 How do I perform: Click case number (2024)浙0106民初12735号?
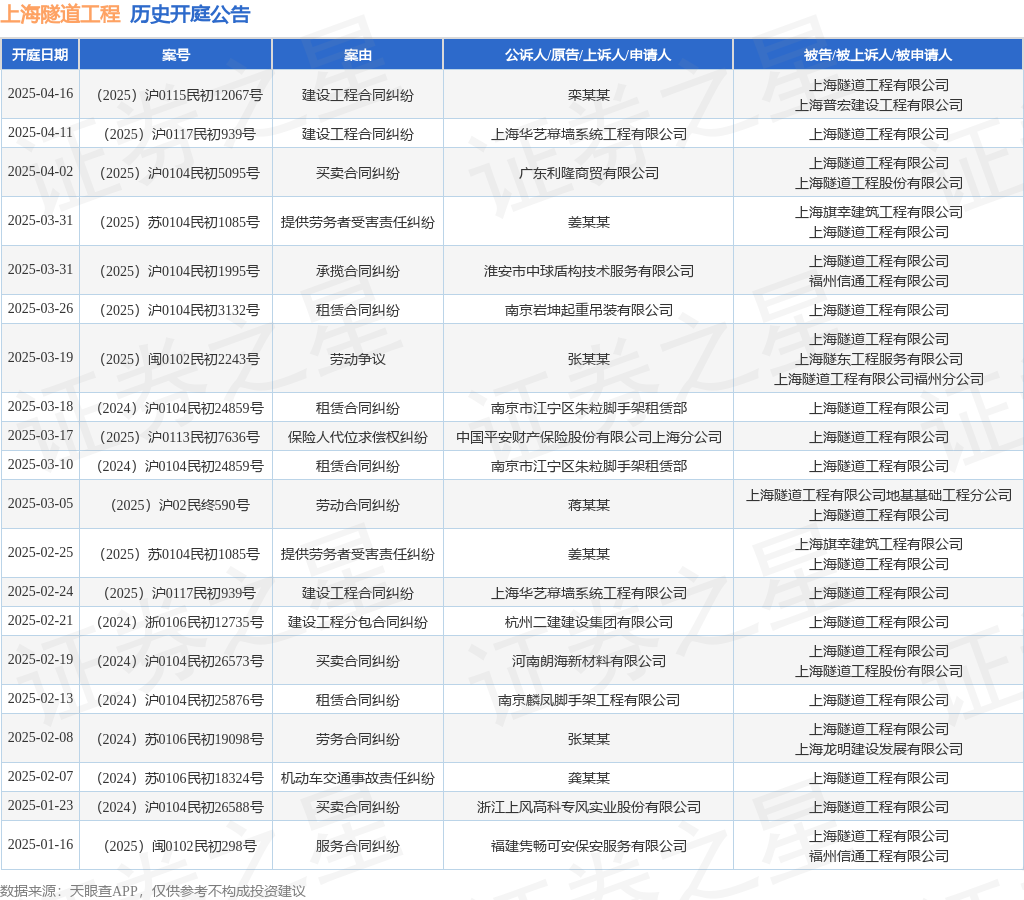point(180,622)
